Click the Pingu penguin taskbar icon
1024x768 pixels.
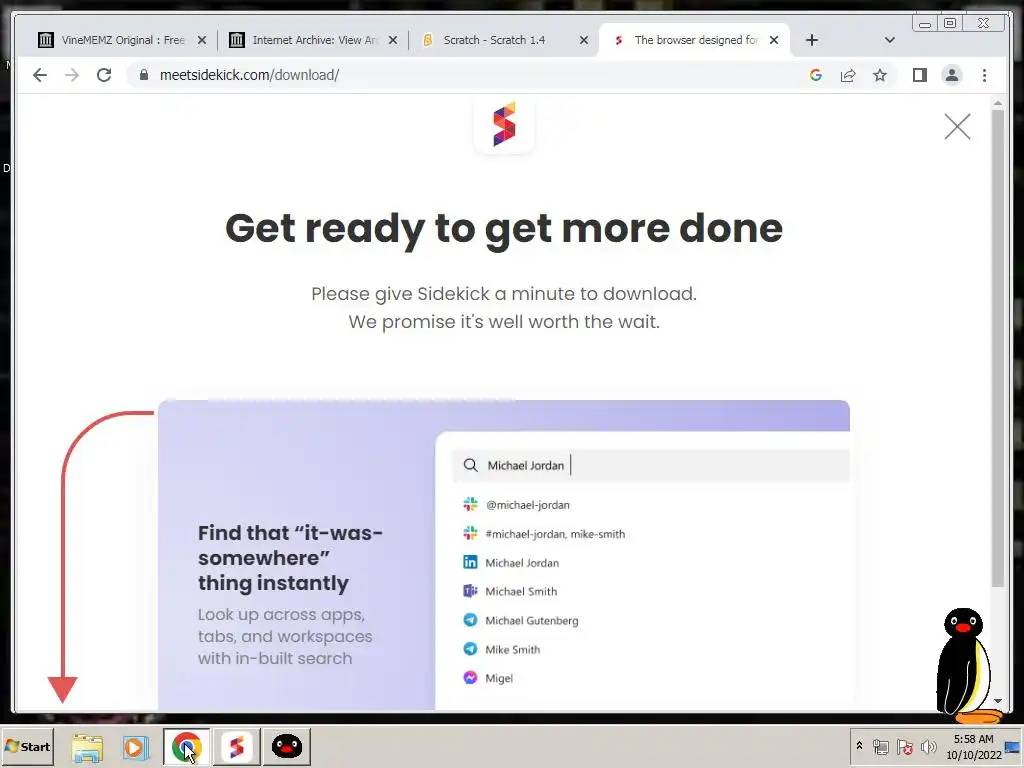coord(286,746)
